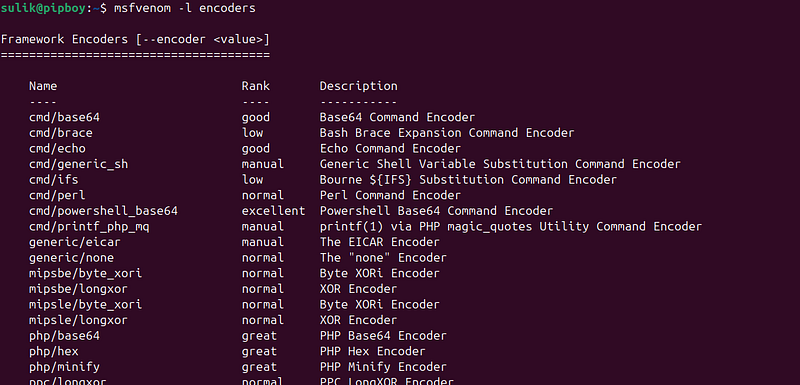Select the cmd/generic_sh encoder name
This screenshot has width=800, height=385.
tap(79, 164)
